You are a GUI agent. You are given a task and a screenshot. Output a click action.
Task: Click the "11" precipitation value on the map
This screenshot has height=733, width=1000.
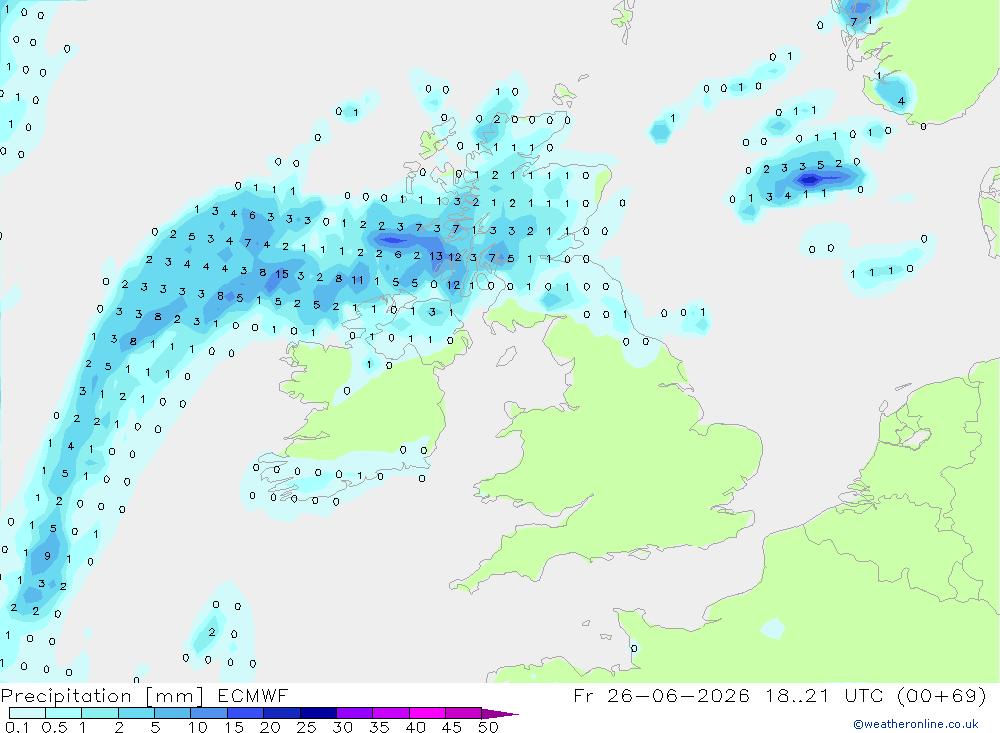[x=357, y=279]
